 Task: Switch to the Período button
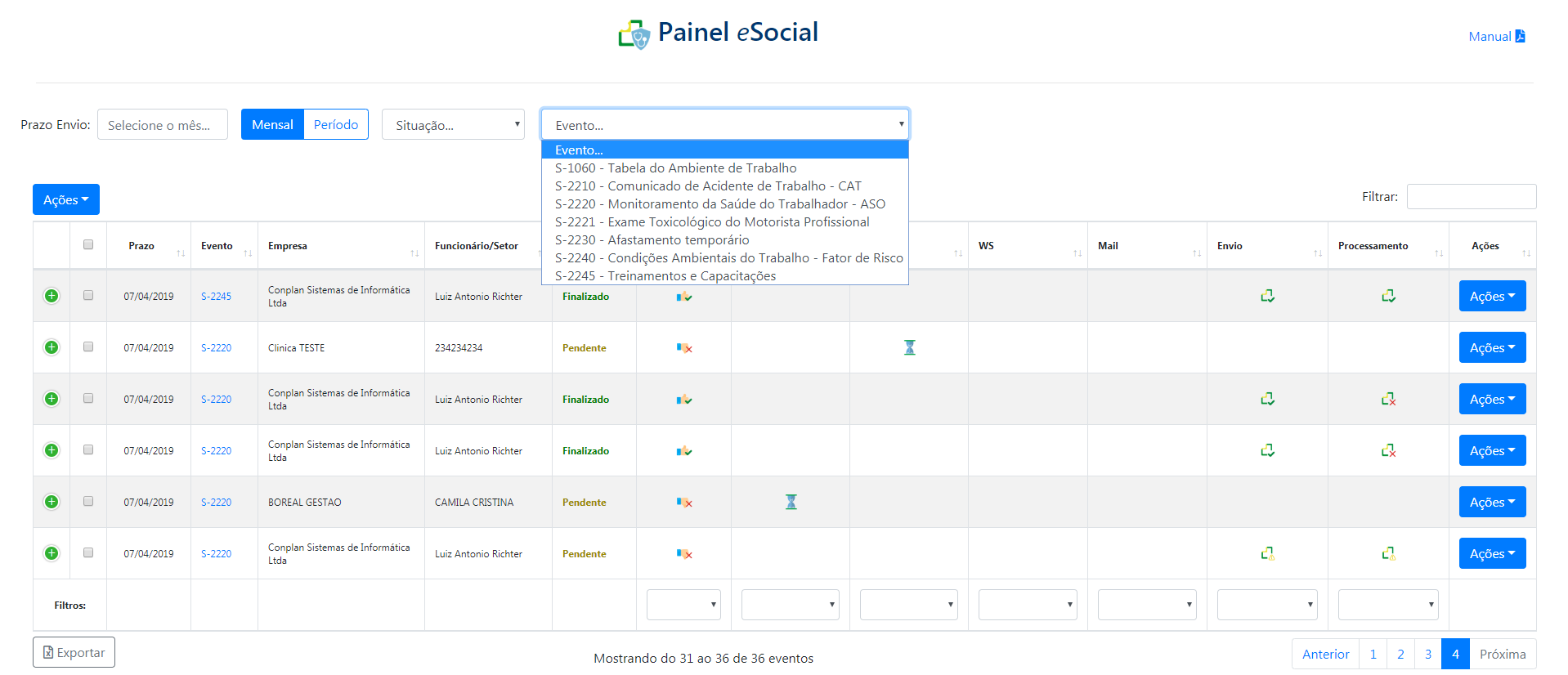click(336, 124)
